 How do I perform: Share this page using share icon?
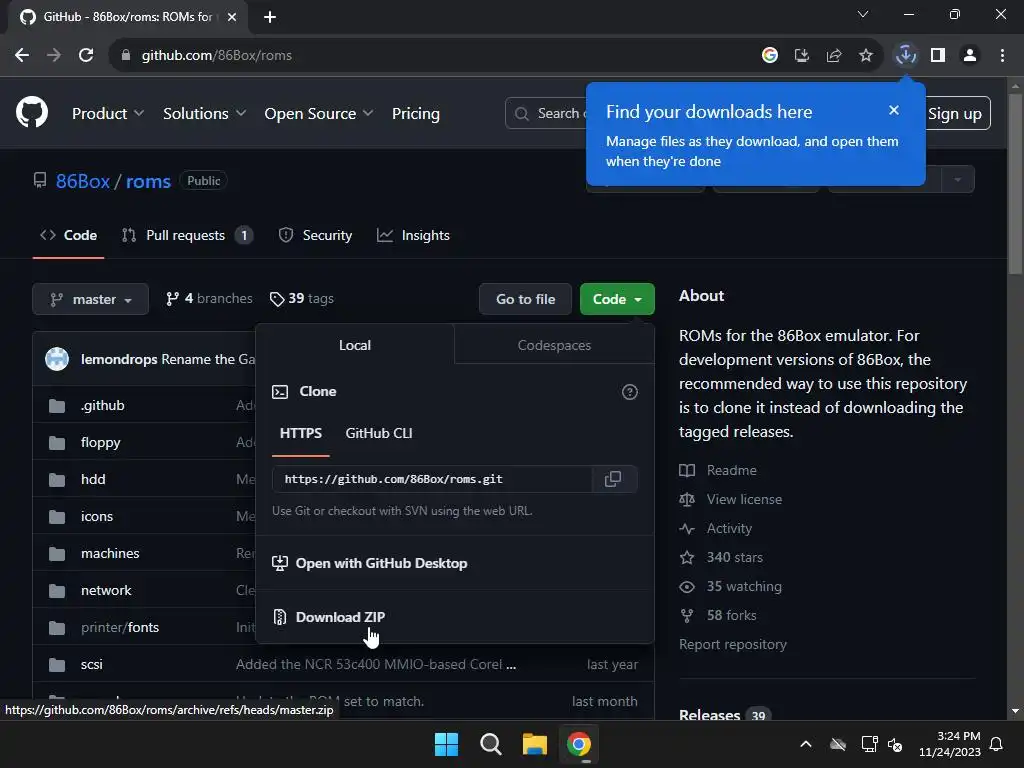pos(834,56)
